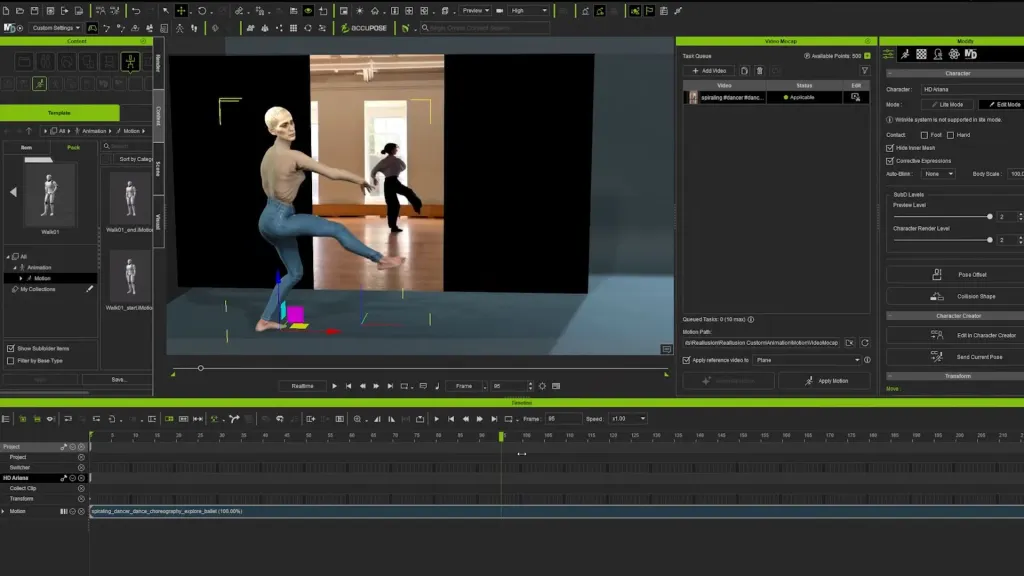Switch to the Pack tab

coord(73,147)
